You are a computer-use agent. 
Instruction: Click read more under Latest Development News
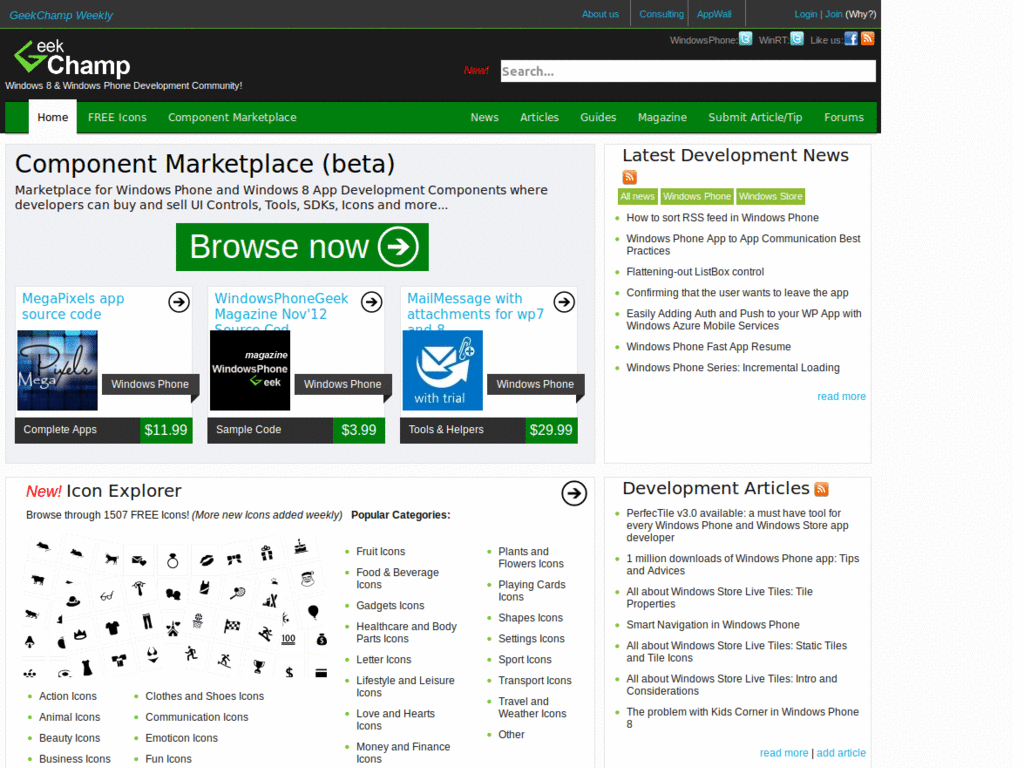(x=841, y=396)
